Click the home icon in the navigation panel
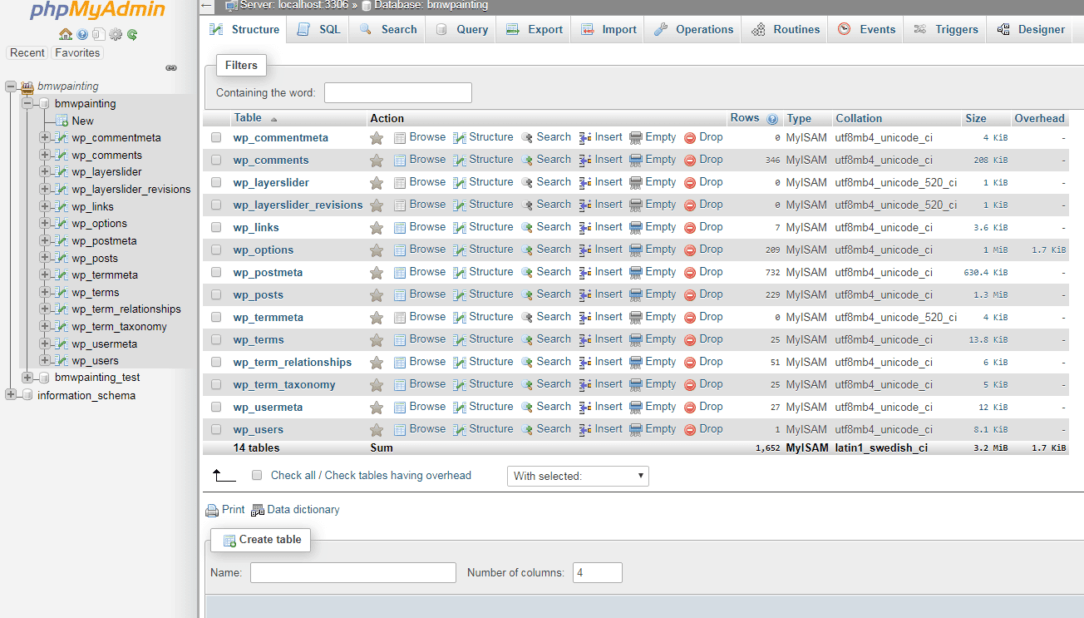1084x618 pixels. [65, 34]
